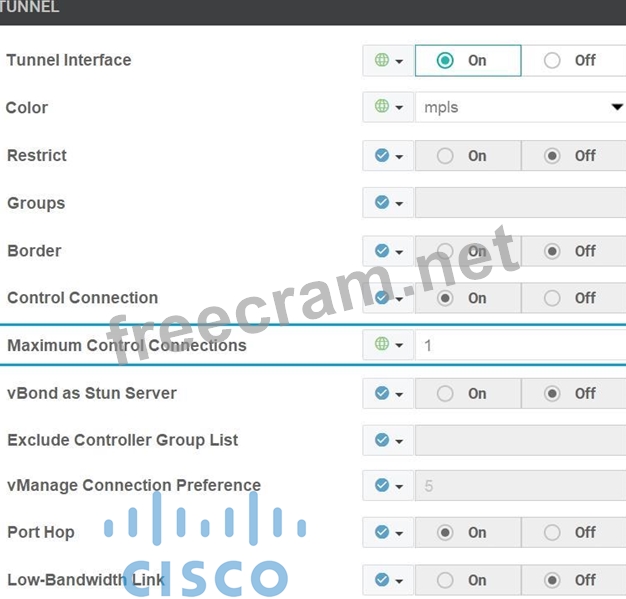
Task: Click the global scope icon for Tunnel Interface
Action: pos(381,60)
